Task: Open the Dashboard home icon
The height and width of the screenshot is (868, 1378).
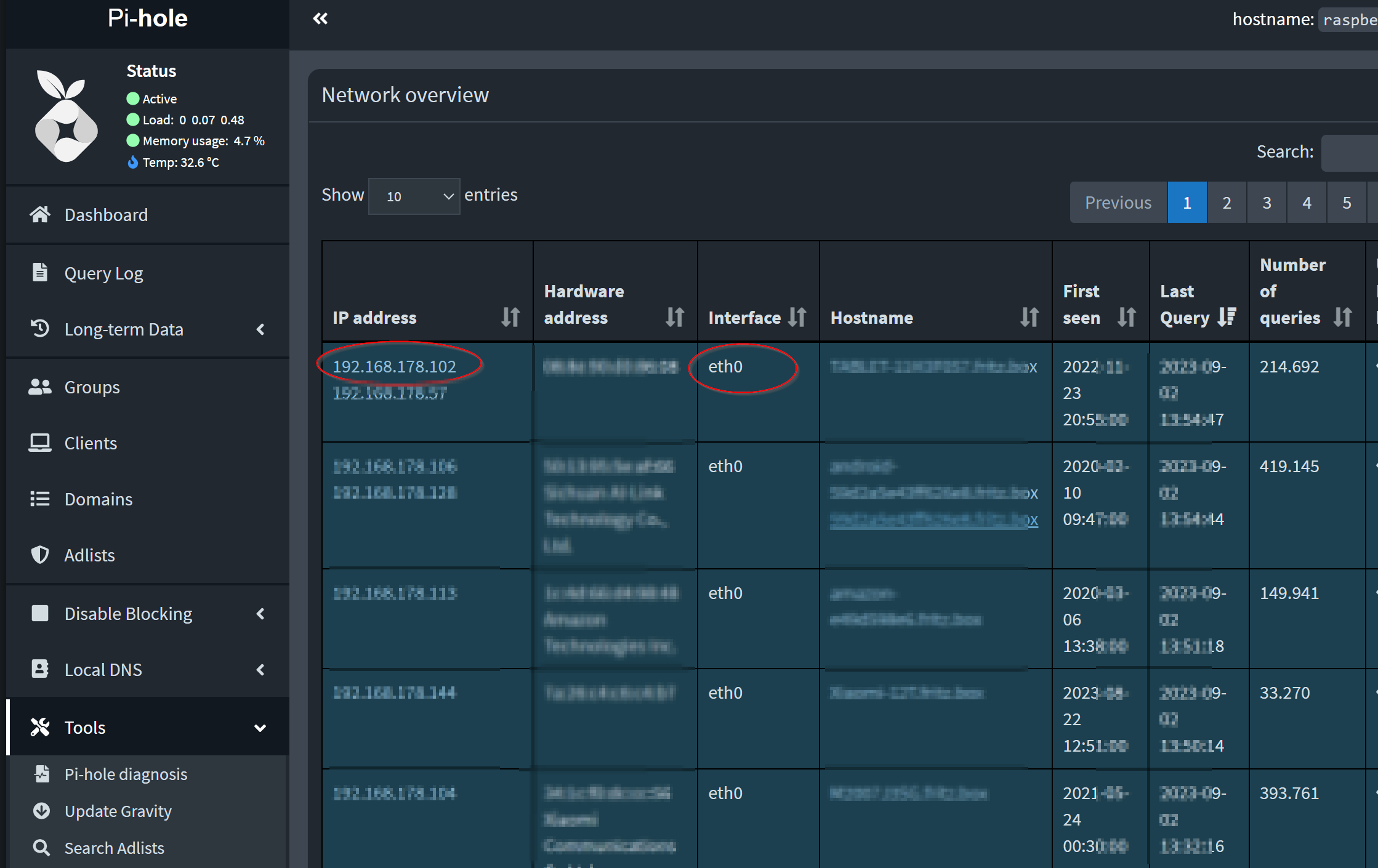Action: point(40,215)
